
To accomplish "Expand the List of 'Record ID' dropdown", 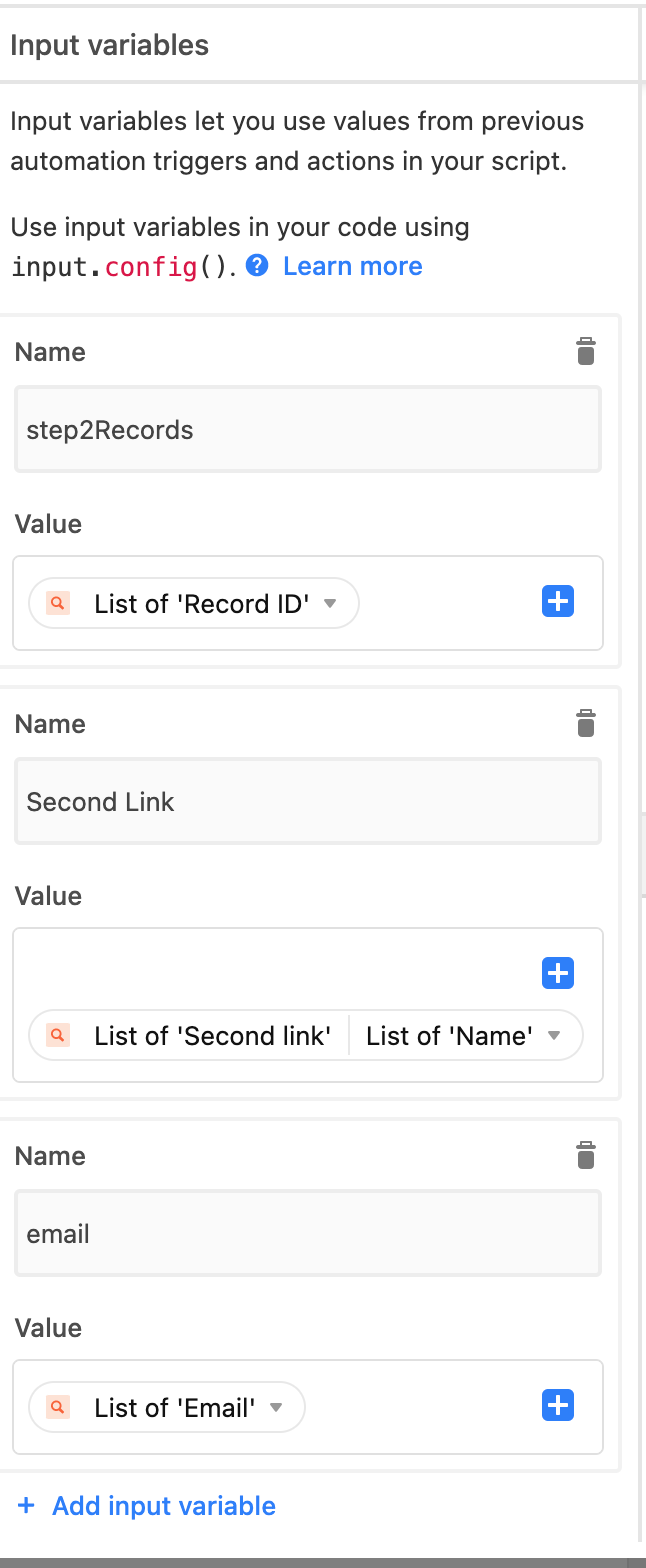I will [x=331, y=604].
